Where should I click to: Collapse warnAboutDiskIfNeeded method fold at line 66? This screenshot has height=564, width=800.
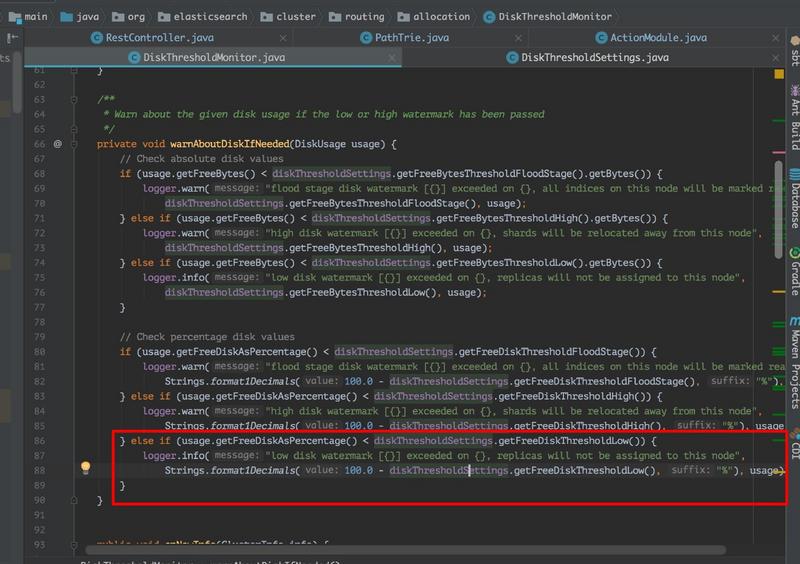[74, 144]
